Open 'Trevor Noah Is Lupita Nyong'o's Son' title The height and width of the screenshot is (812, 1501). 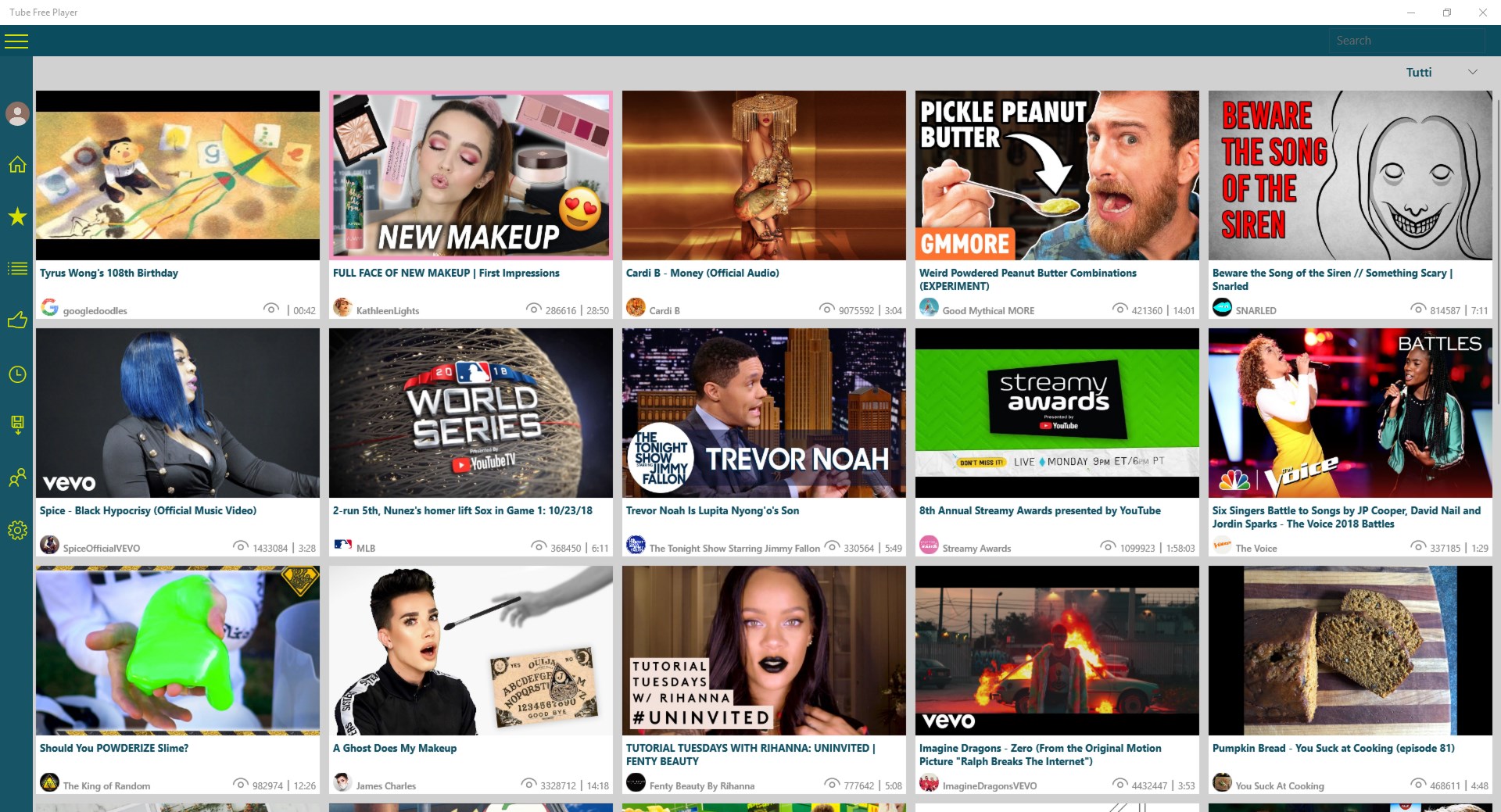712,510
